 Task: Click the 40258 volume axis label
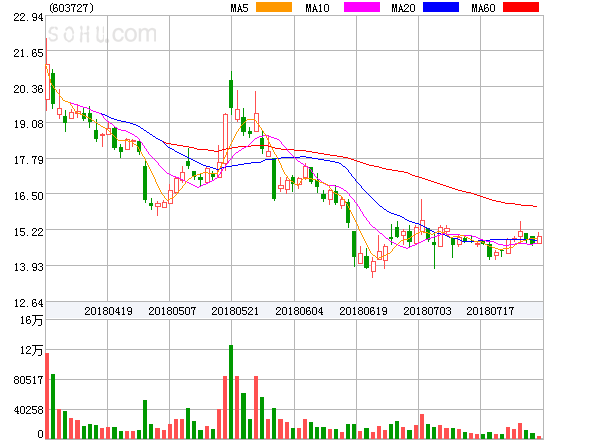(28, 410)
